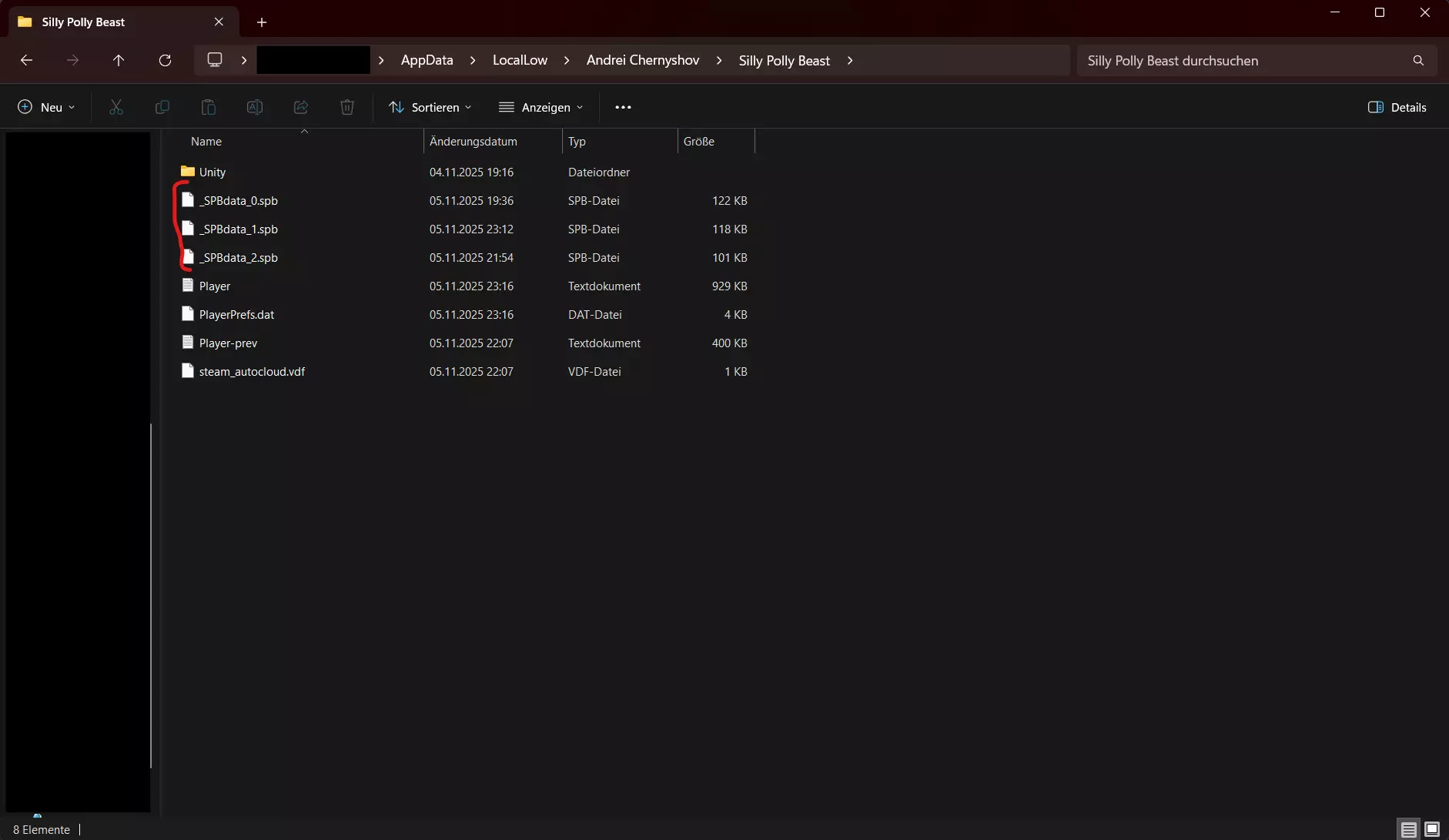Go back to previous folder
The image size is (1449, 840).
[26, 60]
